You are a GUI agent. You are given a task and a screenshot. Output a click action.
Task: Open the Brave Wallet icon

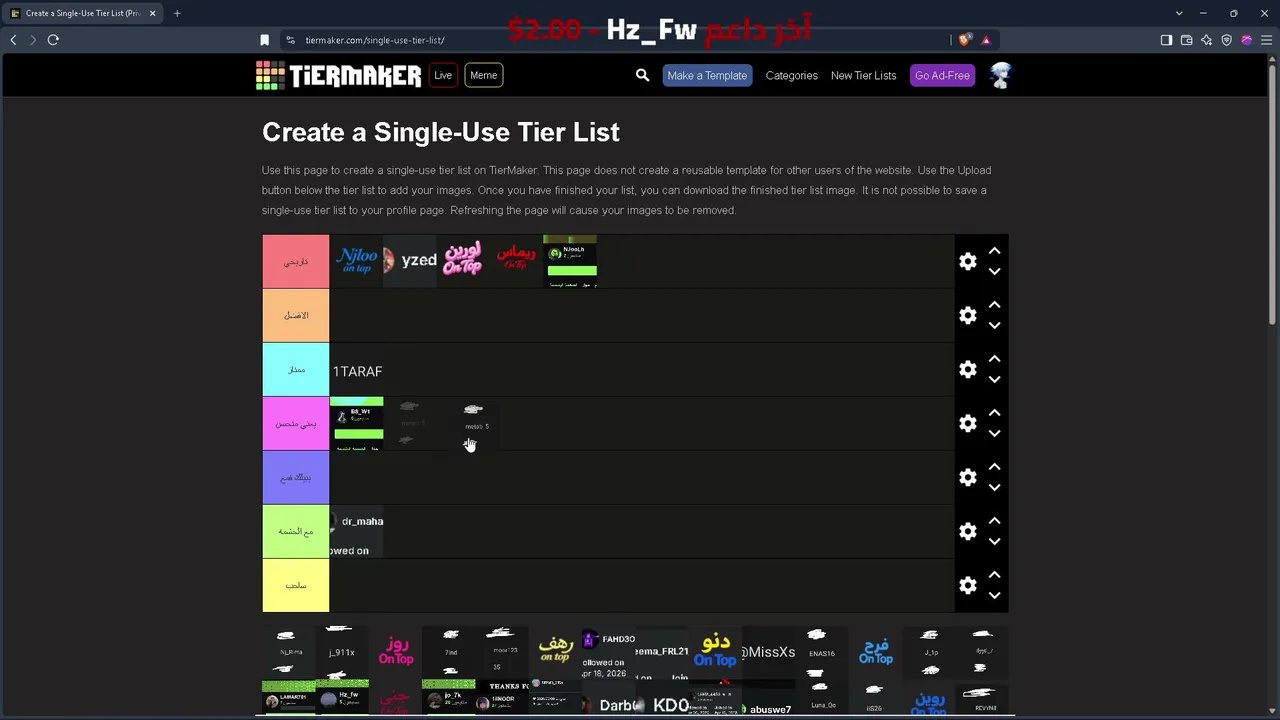pos(1186,40)
